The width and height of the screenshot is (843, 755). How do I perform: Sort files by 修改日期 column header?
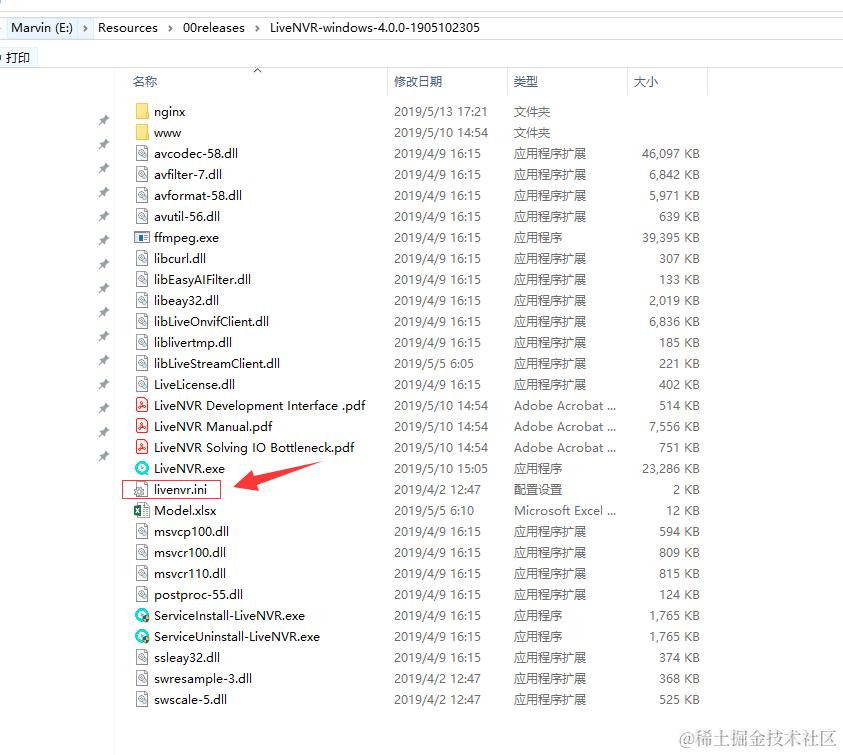(418, 82)
